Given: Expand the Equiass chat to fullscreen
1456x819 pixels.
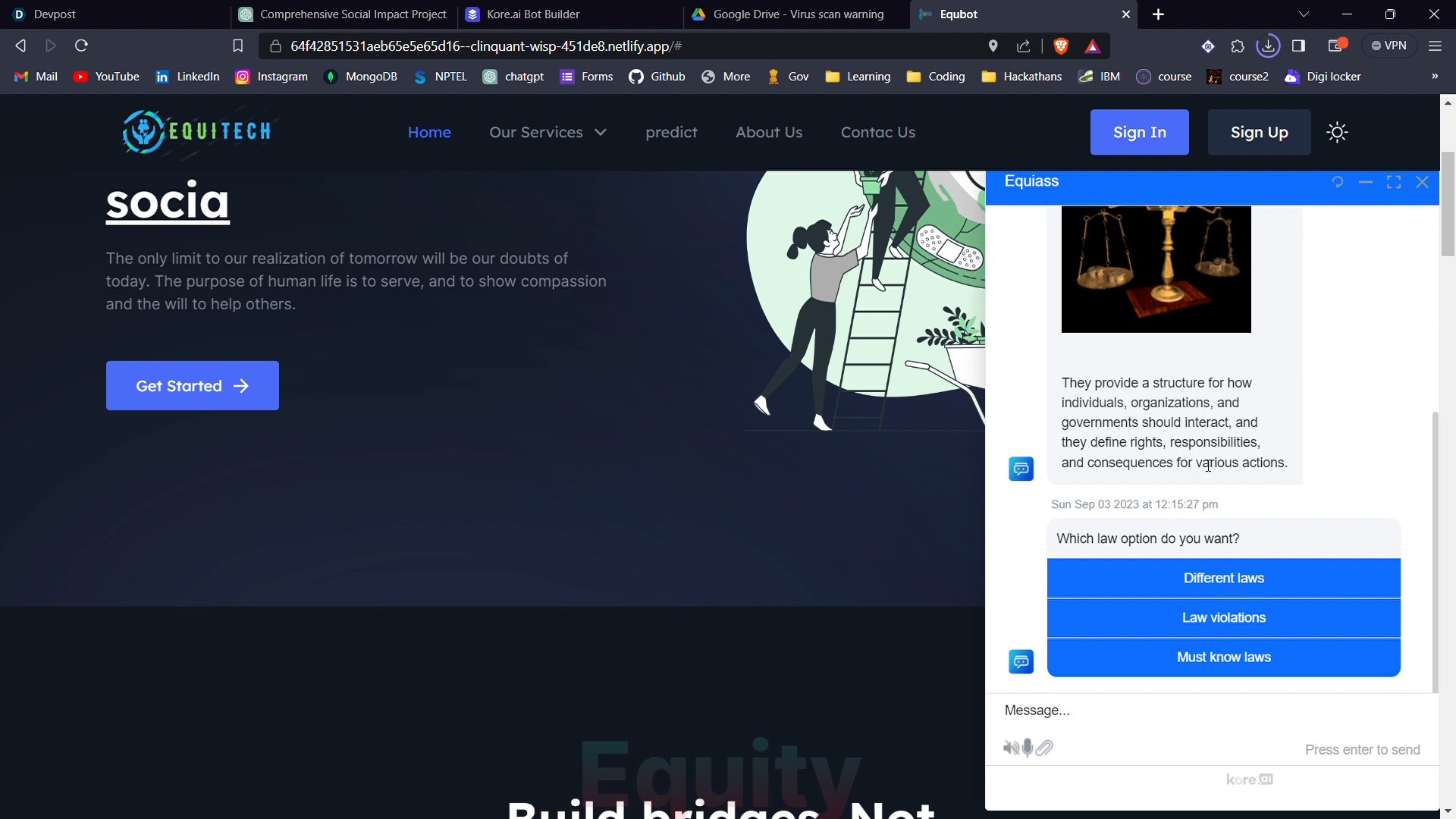Looking at the screenshot, I should tap(1394, 182).
